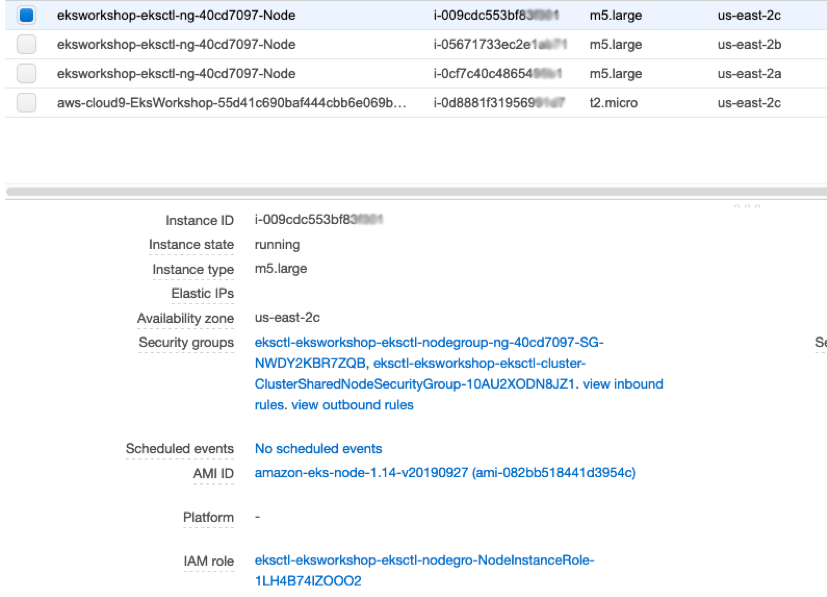
Task: Select checkbox for the us-east-2b node
Action: (27, 44)
